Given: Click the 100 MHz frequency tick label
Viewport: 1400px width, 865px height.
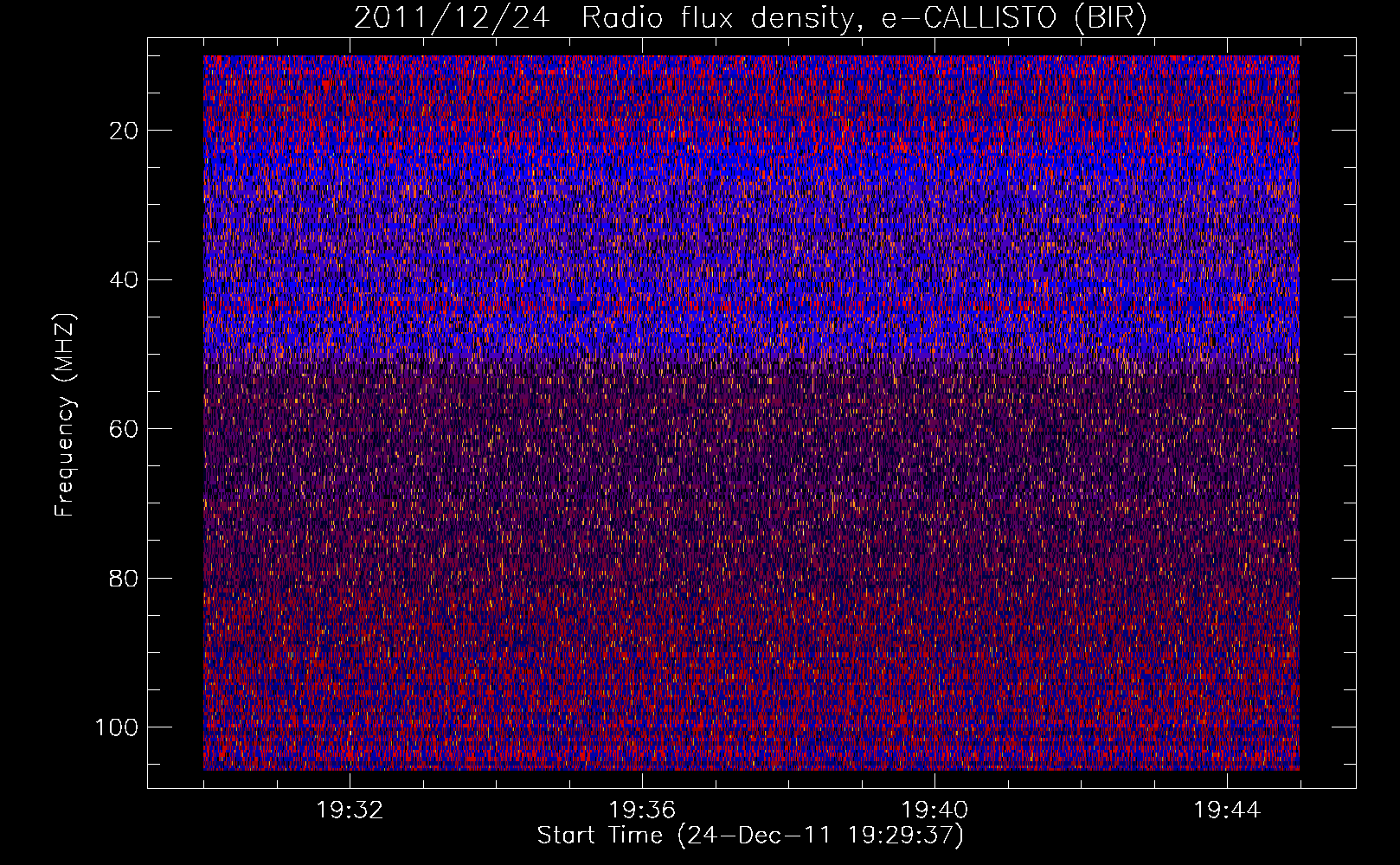Looking at the screenshot, I should [x=118, y=727].
